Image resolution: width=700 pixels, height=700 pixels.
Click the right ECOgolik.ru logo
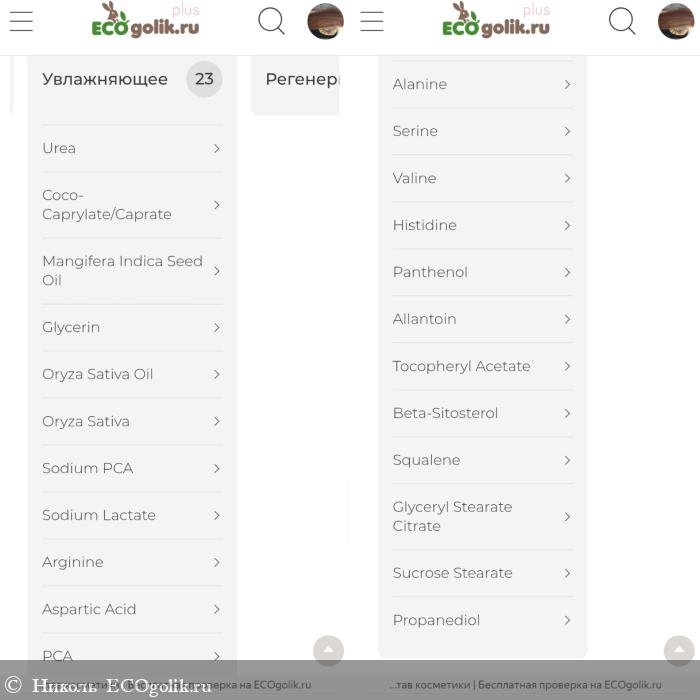[x=496, y=20]
